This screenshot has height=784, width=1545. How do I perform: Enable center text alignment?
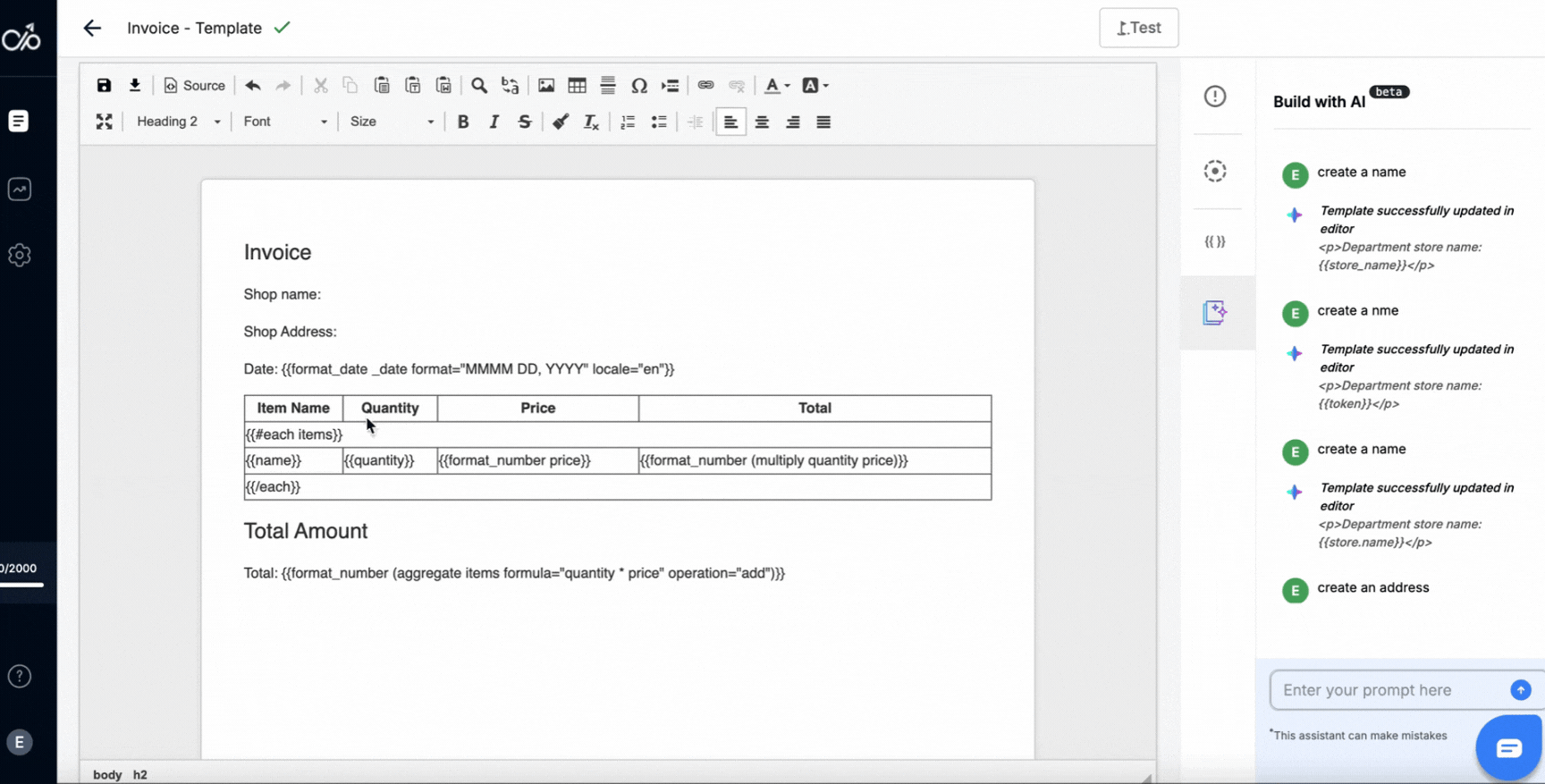[762, 122]
